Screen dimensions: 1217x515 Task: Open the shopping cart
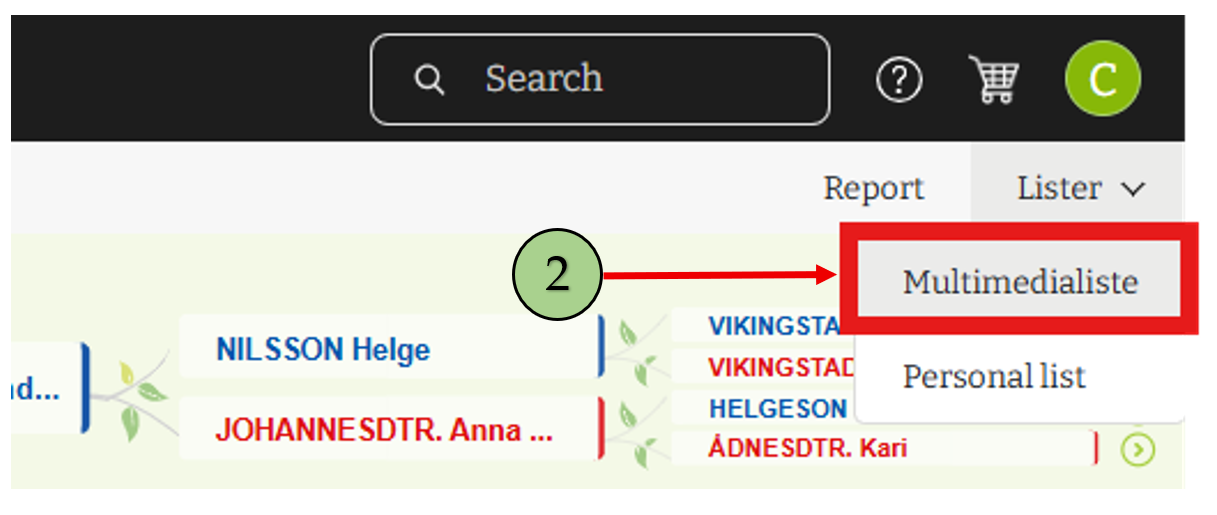(x=993, y=80)
